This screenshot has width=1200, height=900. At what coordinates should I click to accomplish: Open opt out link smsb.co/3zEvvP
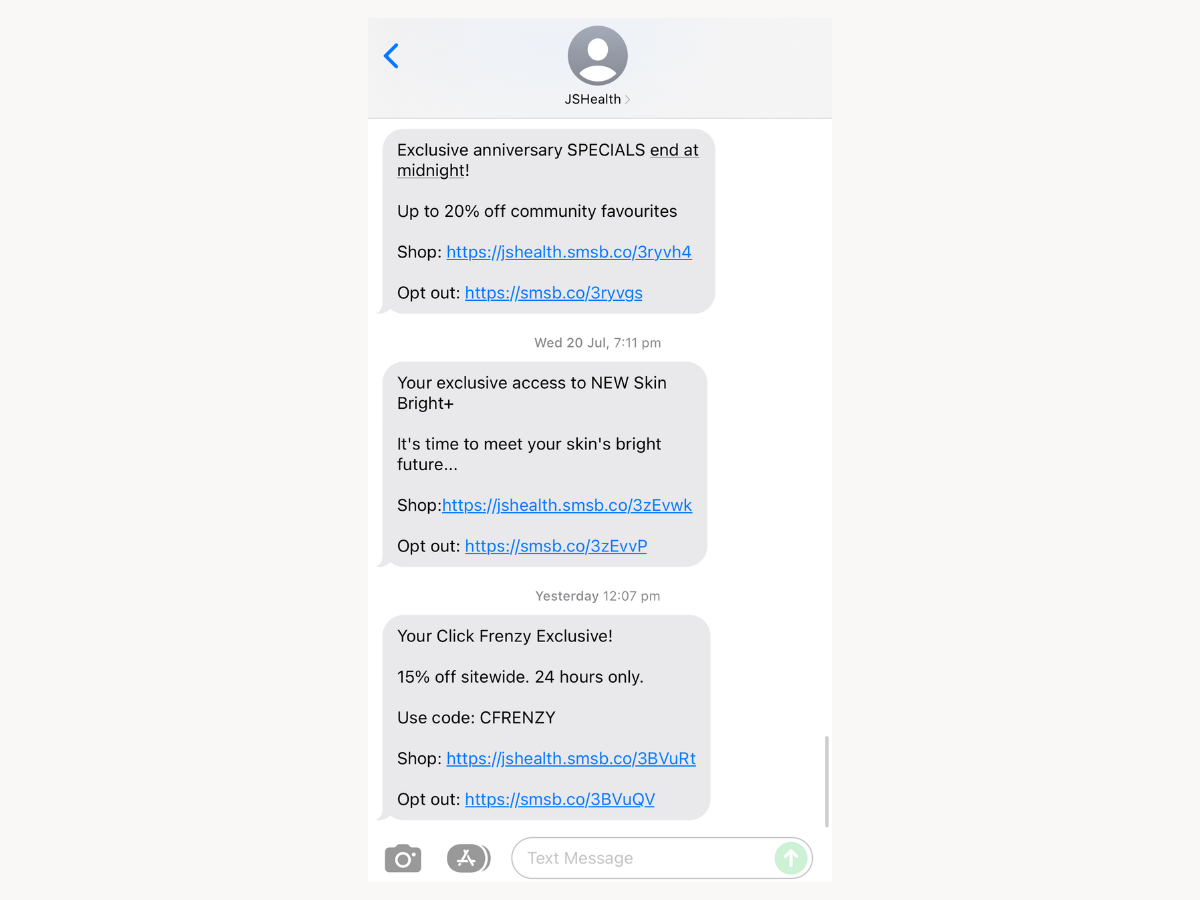pyautogui.click(x=556, y=546)
